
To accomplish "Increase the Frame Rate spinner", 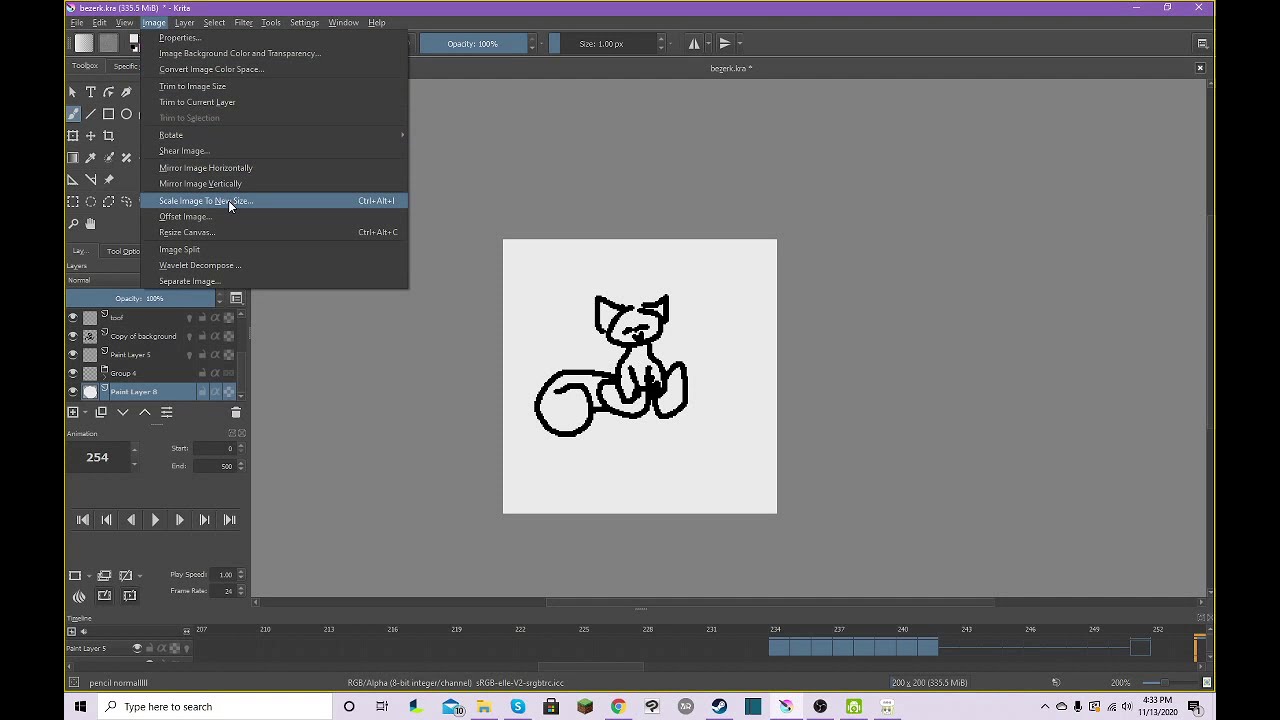I will pos(240,588).
